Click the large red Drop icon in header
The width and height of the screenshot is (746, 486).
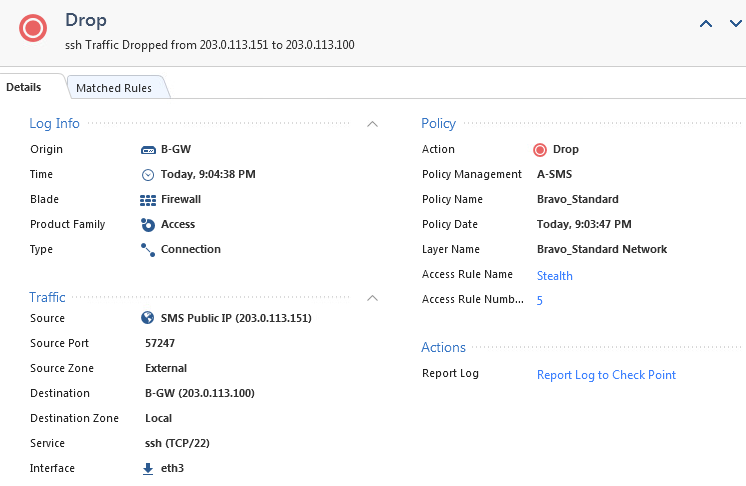click(x=33, y=28)
